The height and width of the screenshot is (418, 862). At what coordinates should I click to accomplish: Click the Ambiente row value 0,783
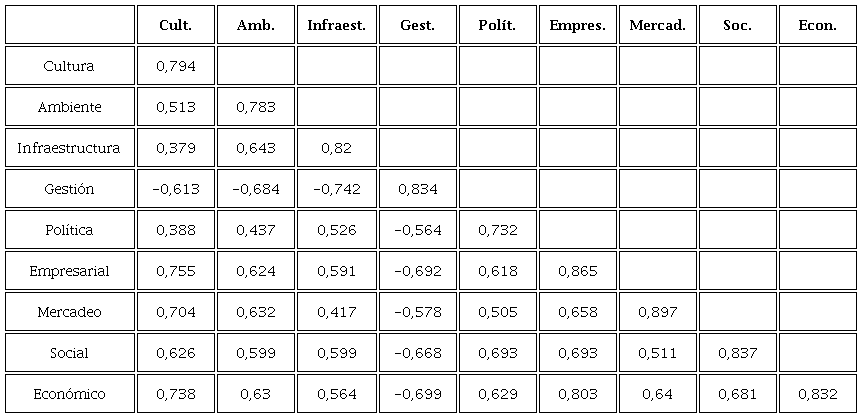(255, 107)
